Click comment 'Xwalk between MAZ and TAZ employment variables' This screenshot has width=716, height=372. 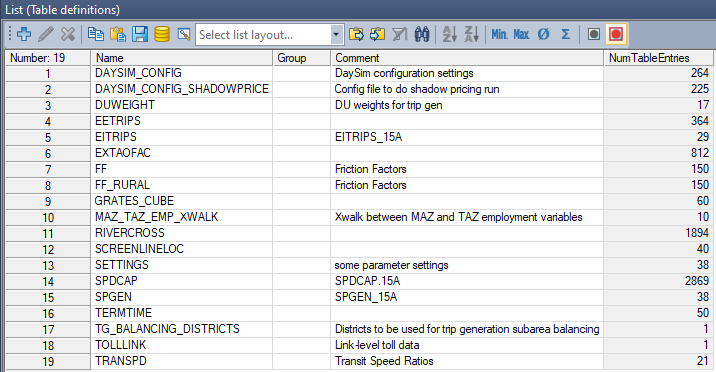(458, 217)
